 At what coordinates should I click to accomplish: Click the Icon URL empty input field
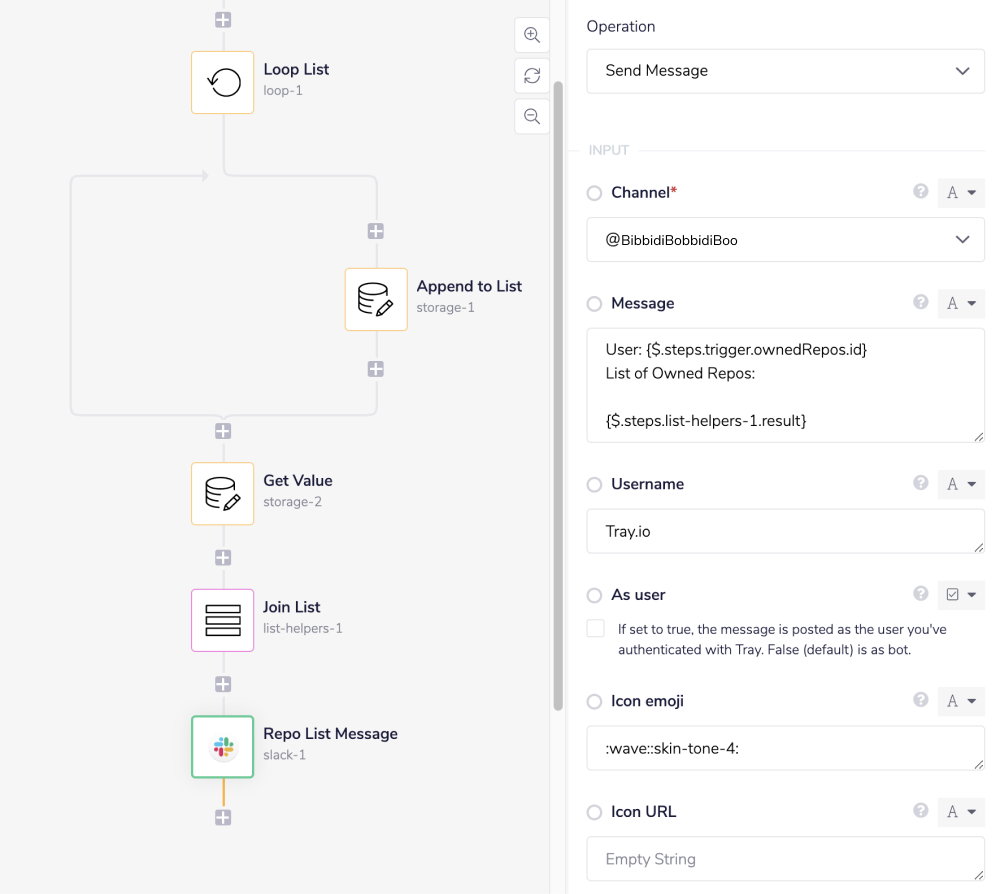click(785, 858)
